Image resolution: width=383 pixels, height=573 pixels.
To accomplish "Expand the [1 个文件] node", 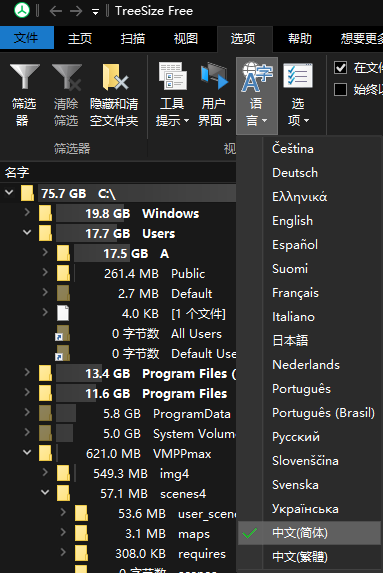I will click(x=45, y=312).
